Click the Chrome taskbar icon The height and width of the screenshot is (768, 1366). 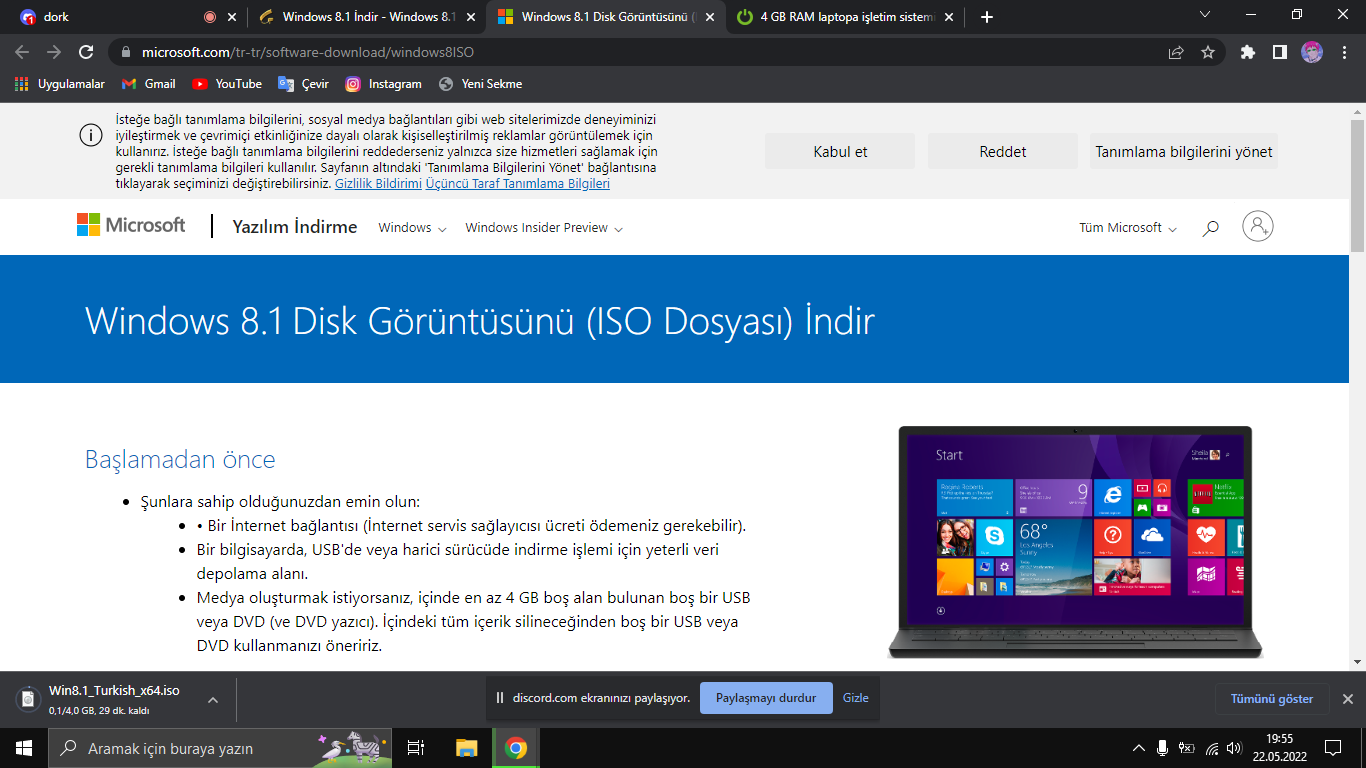(x=515, y=748)
